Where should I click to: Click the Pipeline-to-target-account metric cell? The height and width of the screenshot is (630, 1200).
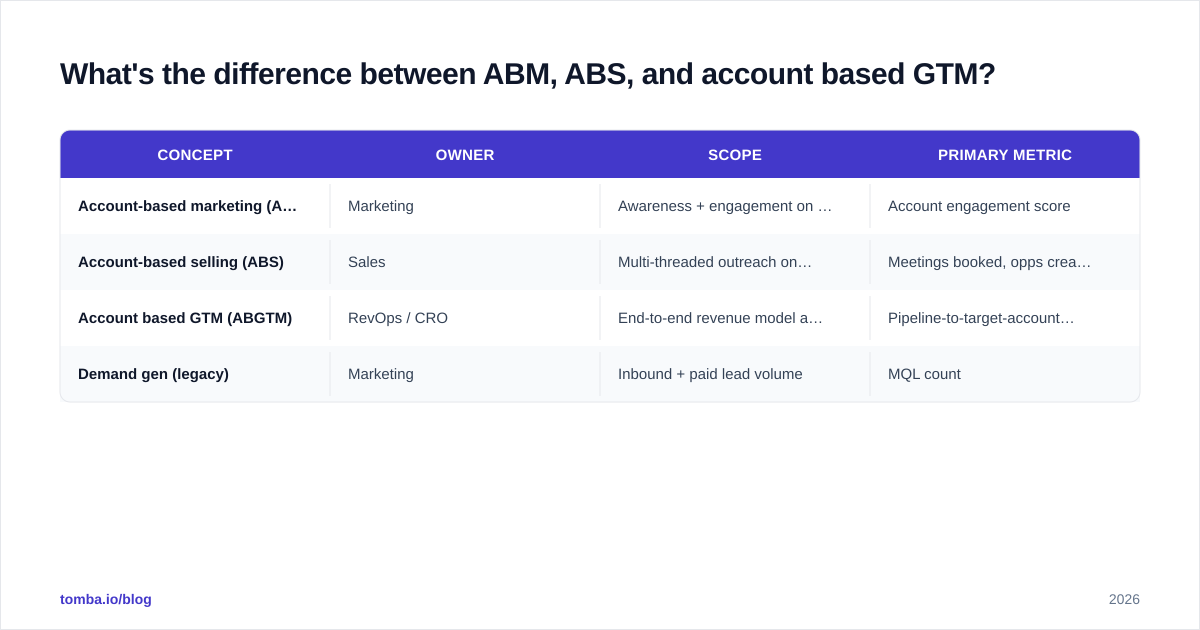1005,318
